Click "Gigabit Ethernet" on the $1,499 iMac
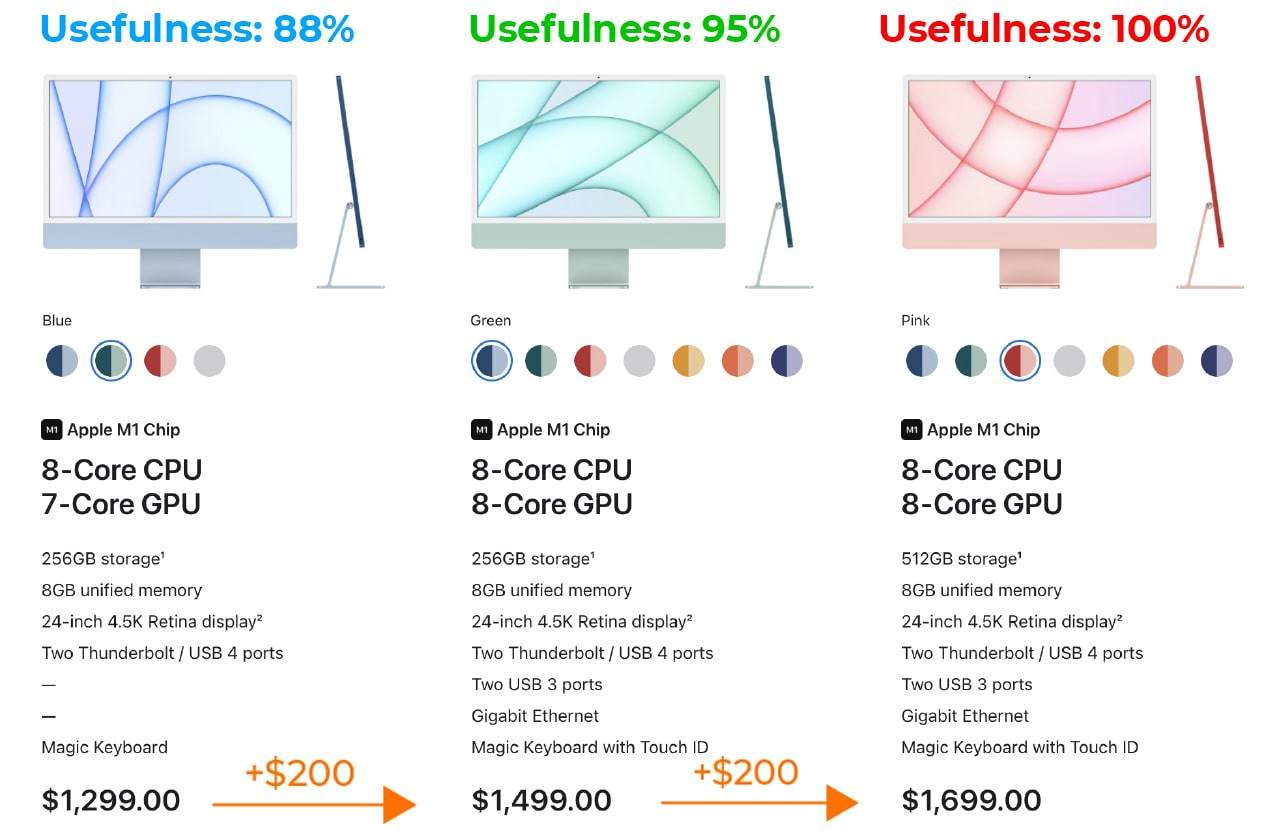Image resolution: width=1280 pixels, height=838 pixels. pos(535,716)
